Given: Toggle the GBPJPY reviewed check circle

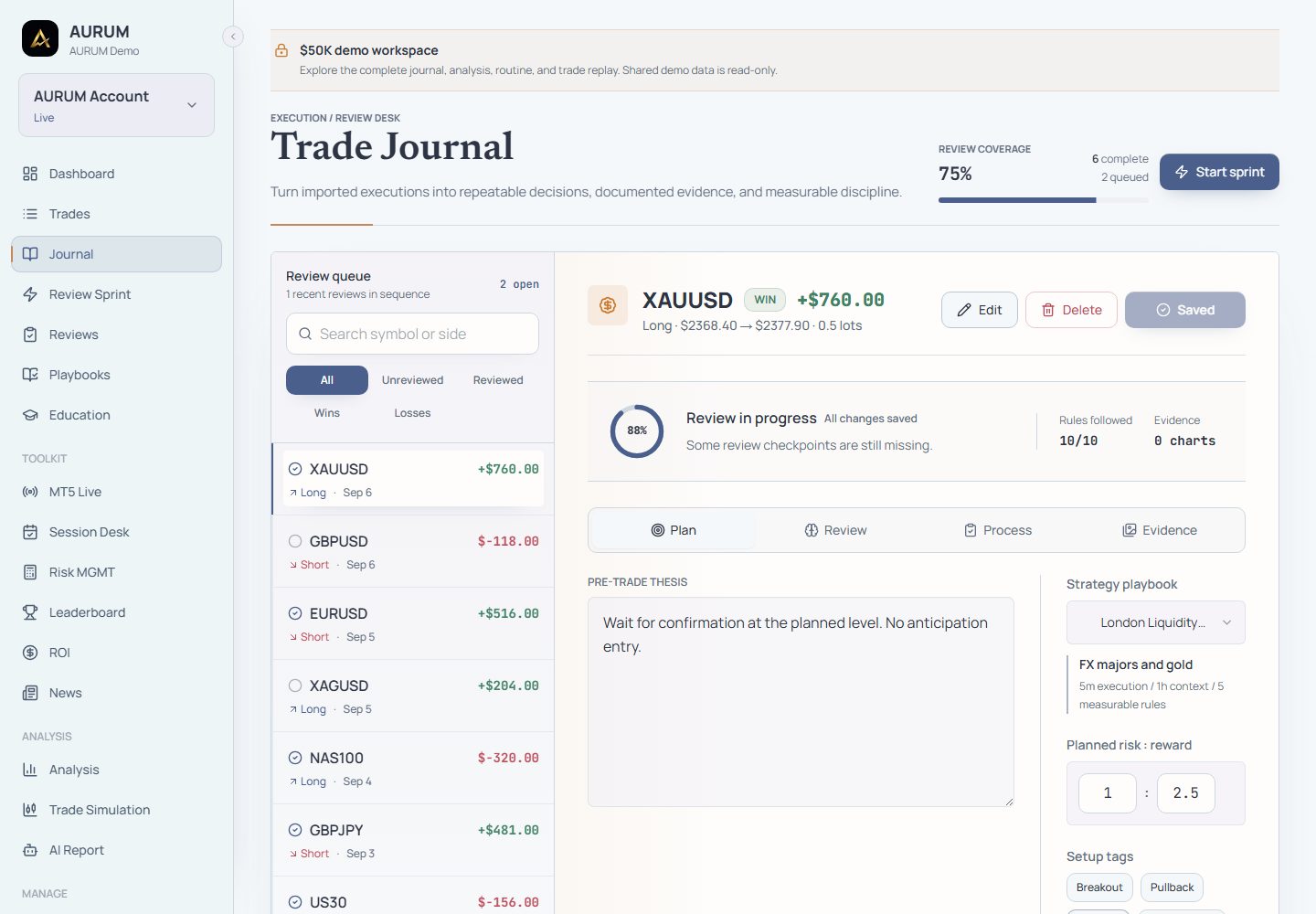Looking at the screenshot, I should point(295,830).
